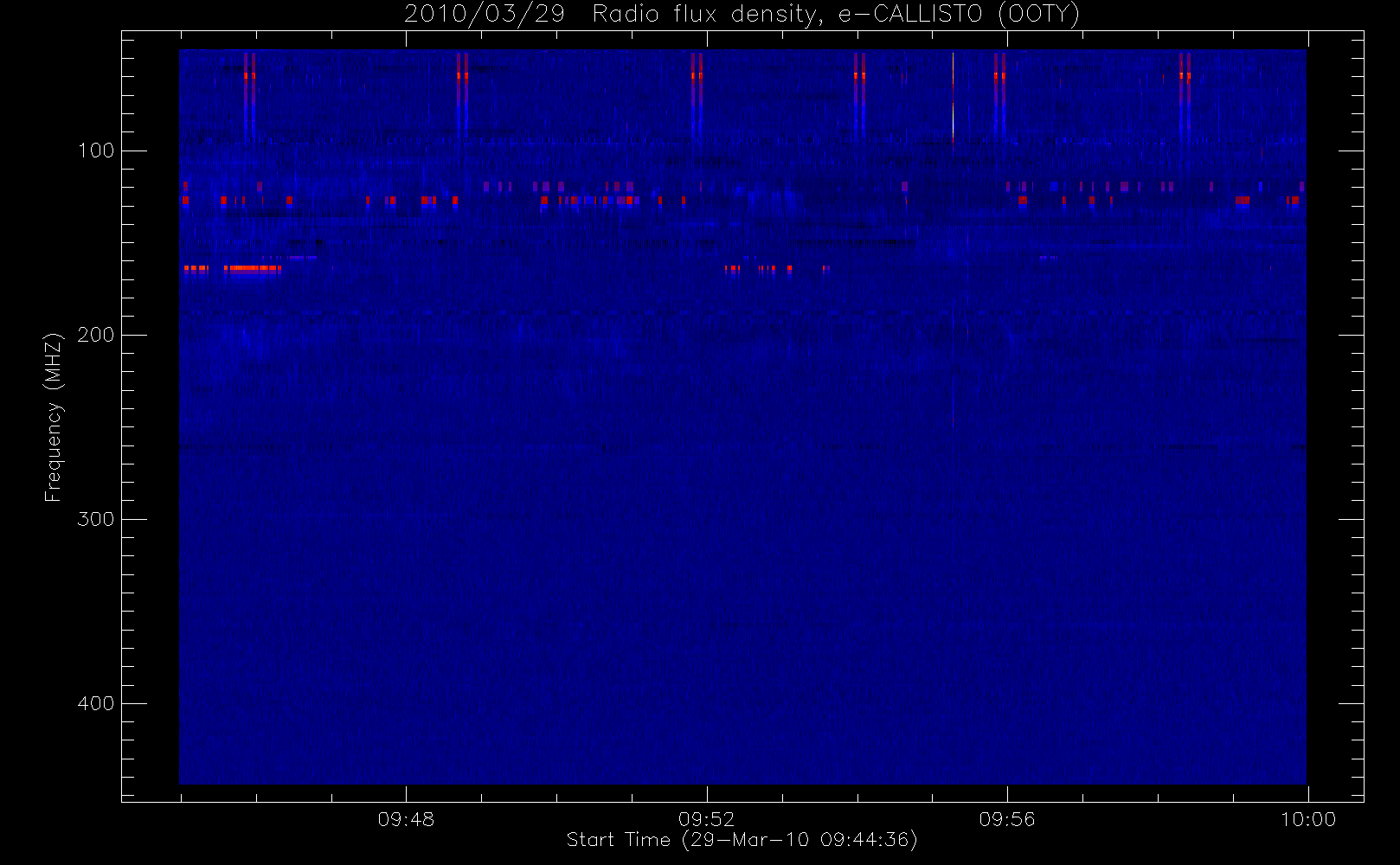Click the '400' frequency tick label
Screen dimensions: 1400x865
[96, 703]
